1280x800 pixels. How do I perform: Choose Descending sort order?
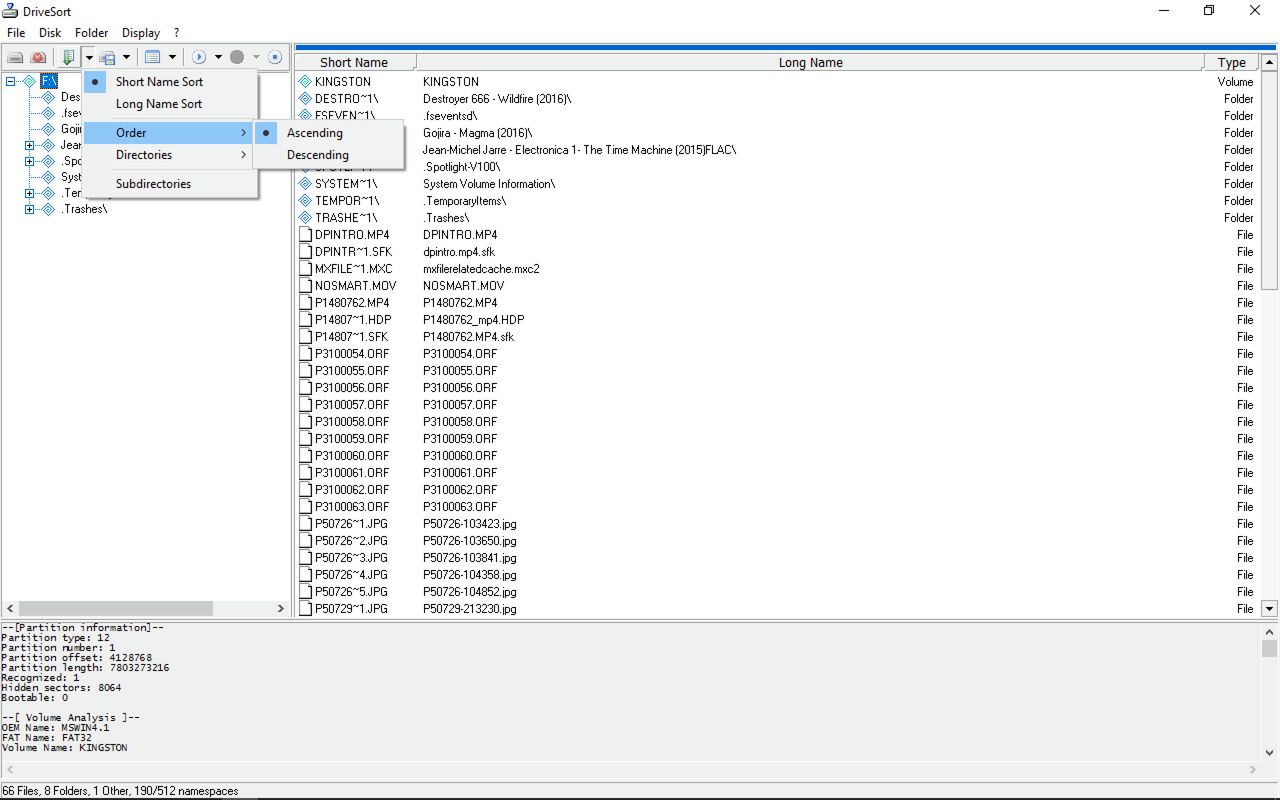click(317, 155)
